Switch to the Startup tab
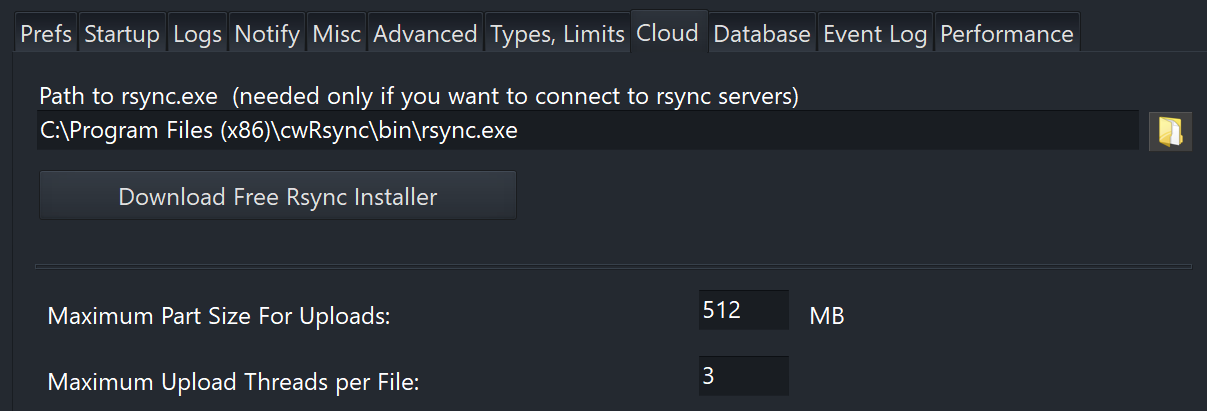 [122, 34]
